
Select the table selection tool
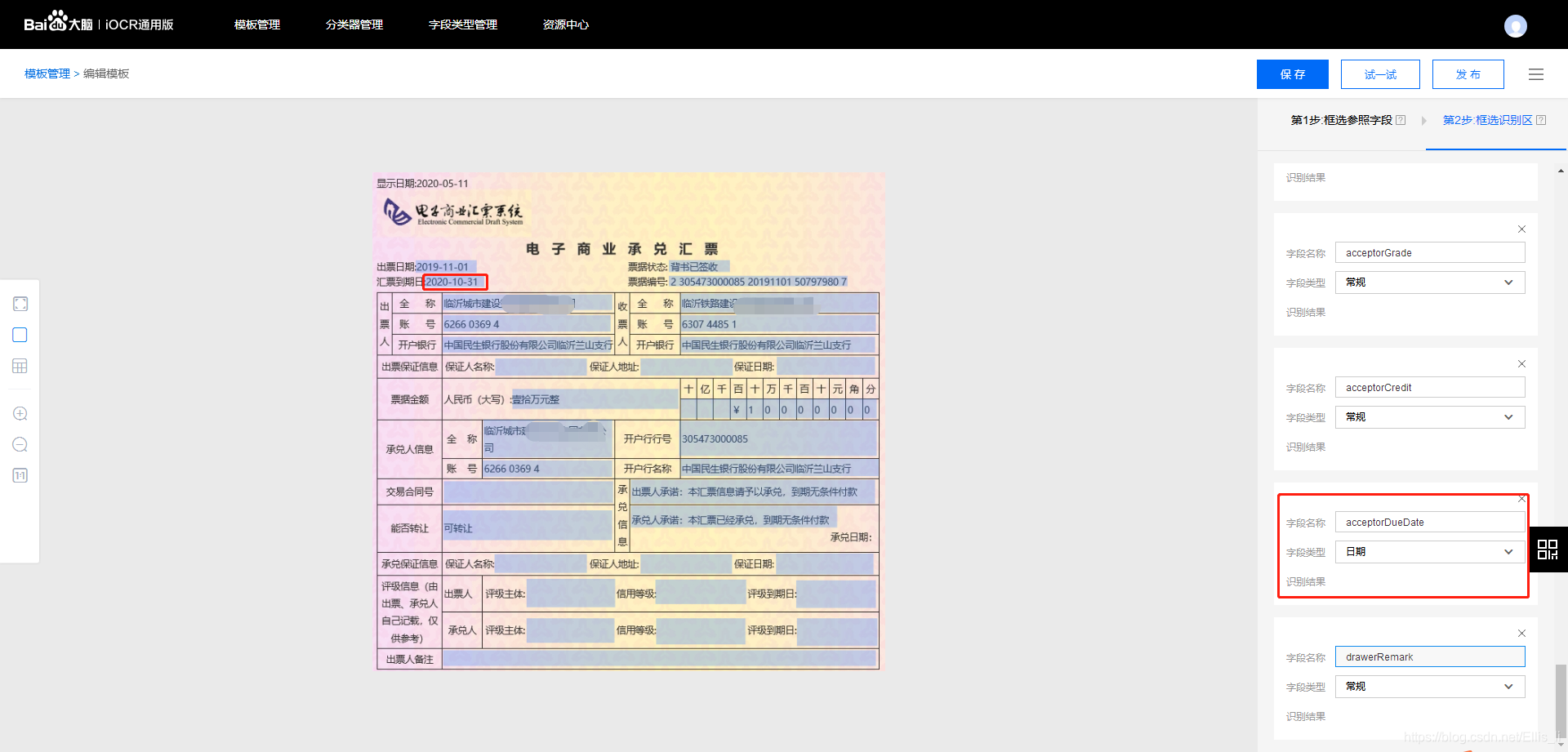coord(20,366)
